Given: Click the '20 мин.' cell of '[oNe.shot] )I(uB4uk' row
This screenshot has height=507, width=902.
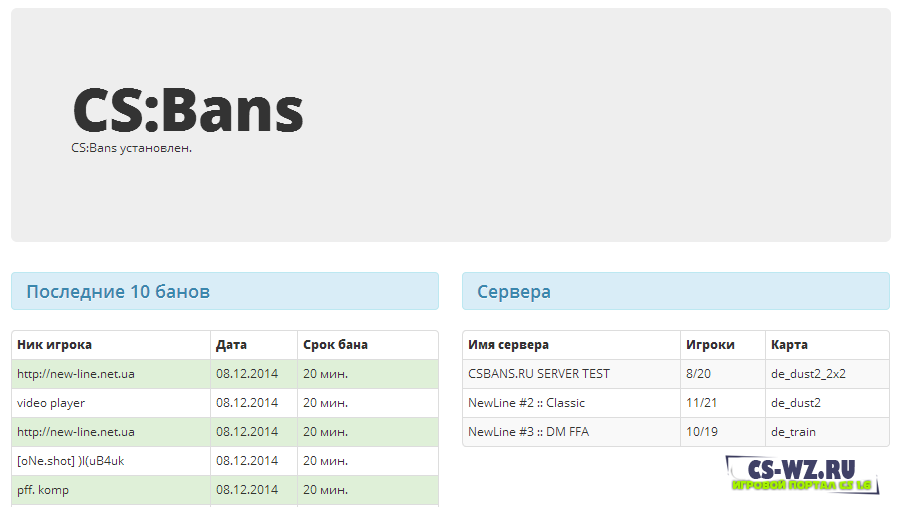Looking at the screenshot, I should 368,461.
